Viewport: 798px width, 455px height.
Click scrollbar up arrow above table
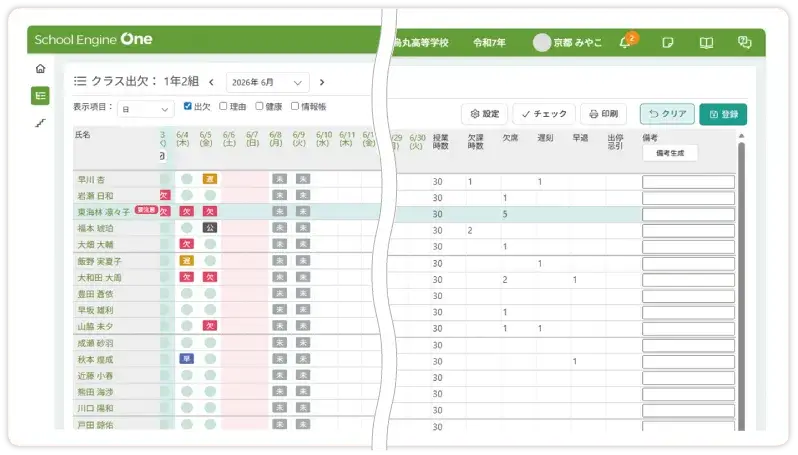(742, 136)
